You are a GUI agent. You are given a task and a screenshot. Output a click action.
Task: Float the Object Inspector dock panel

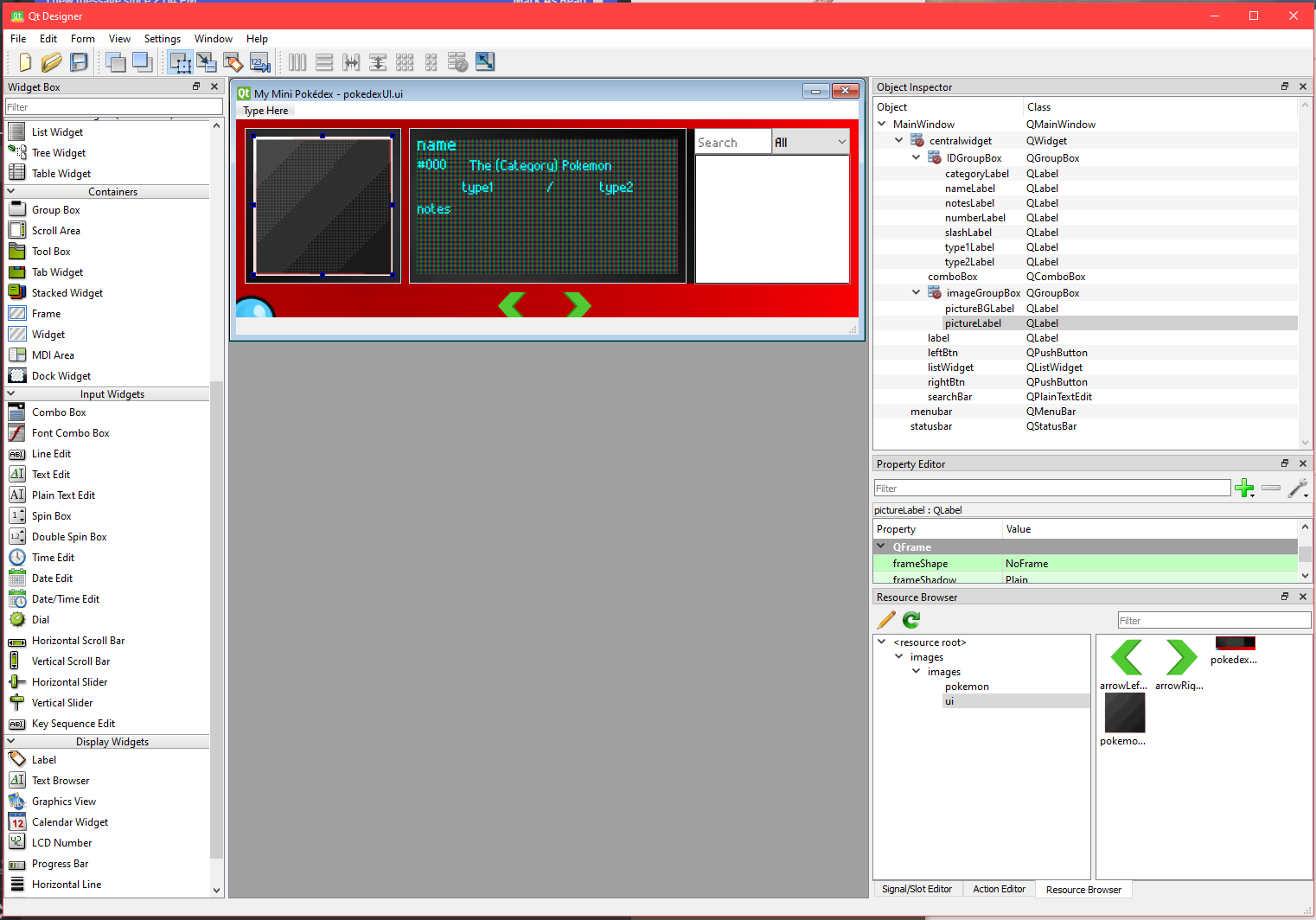tap(1285, 86)
